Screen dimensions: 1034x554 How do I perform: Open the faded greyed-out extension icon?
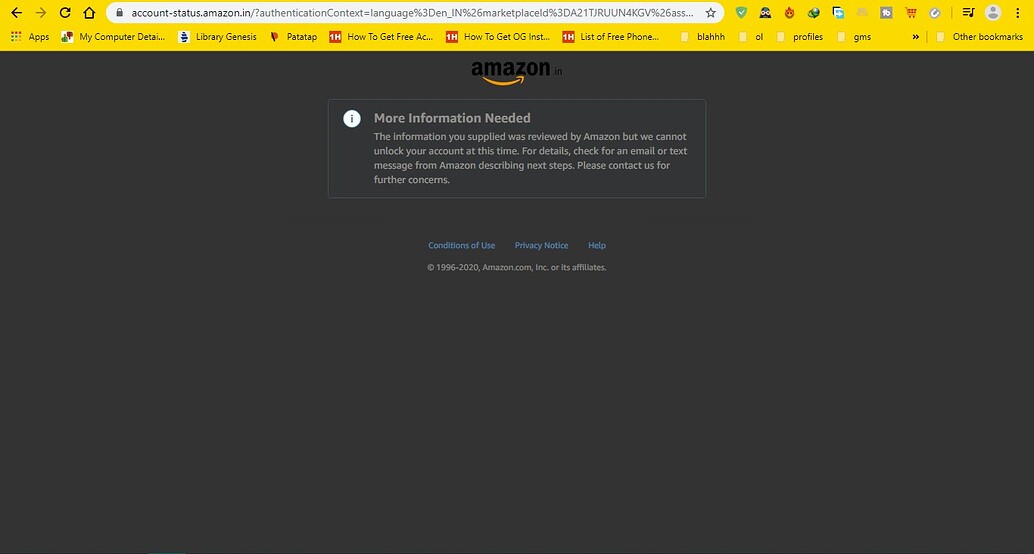862,13
